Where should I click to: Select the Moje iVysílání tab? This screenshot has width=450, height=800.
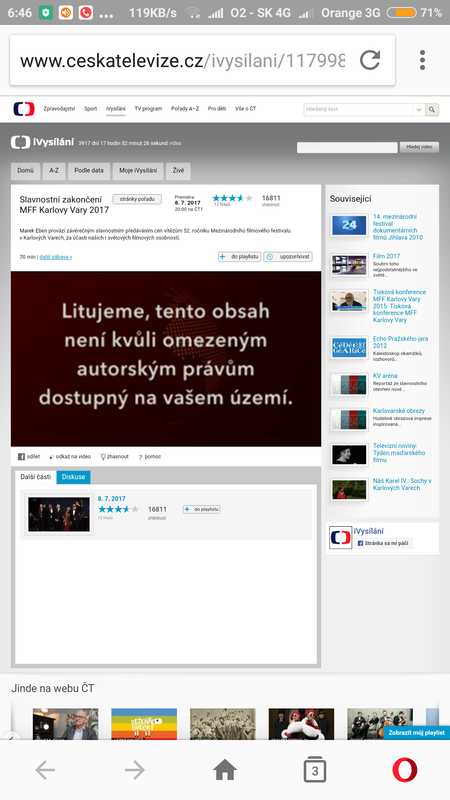138,171
